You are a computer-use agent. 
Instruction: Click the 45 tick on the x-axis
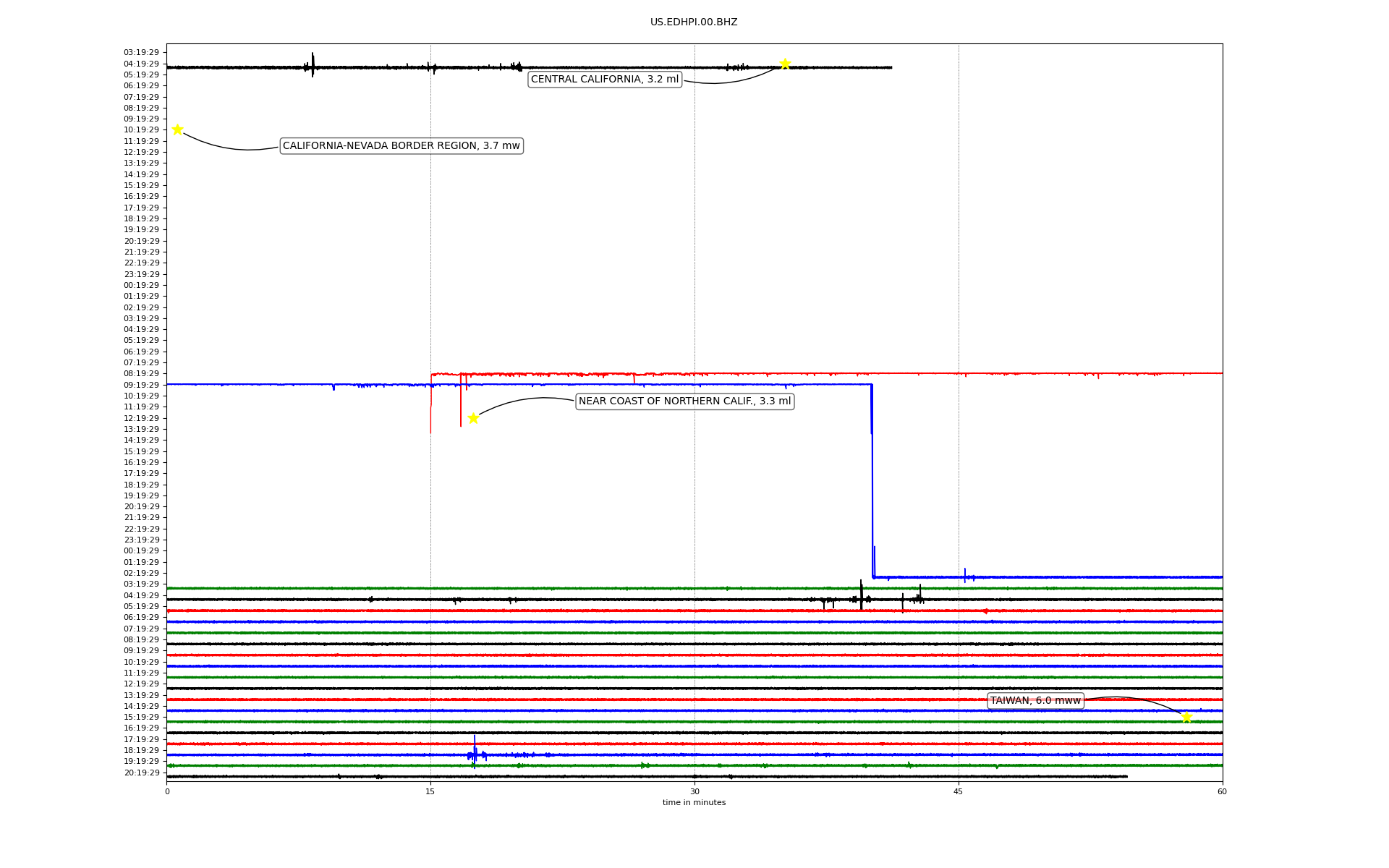pos(959,791)
